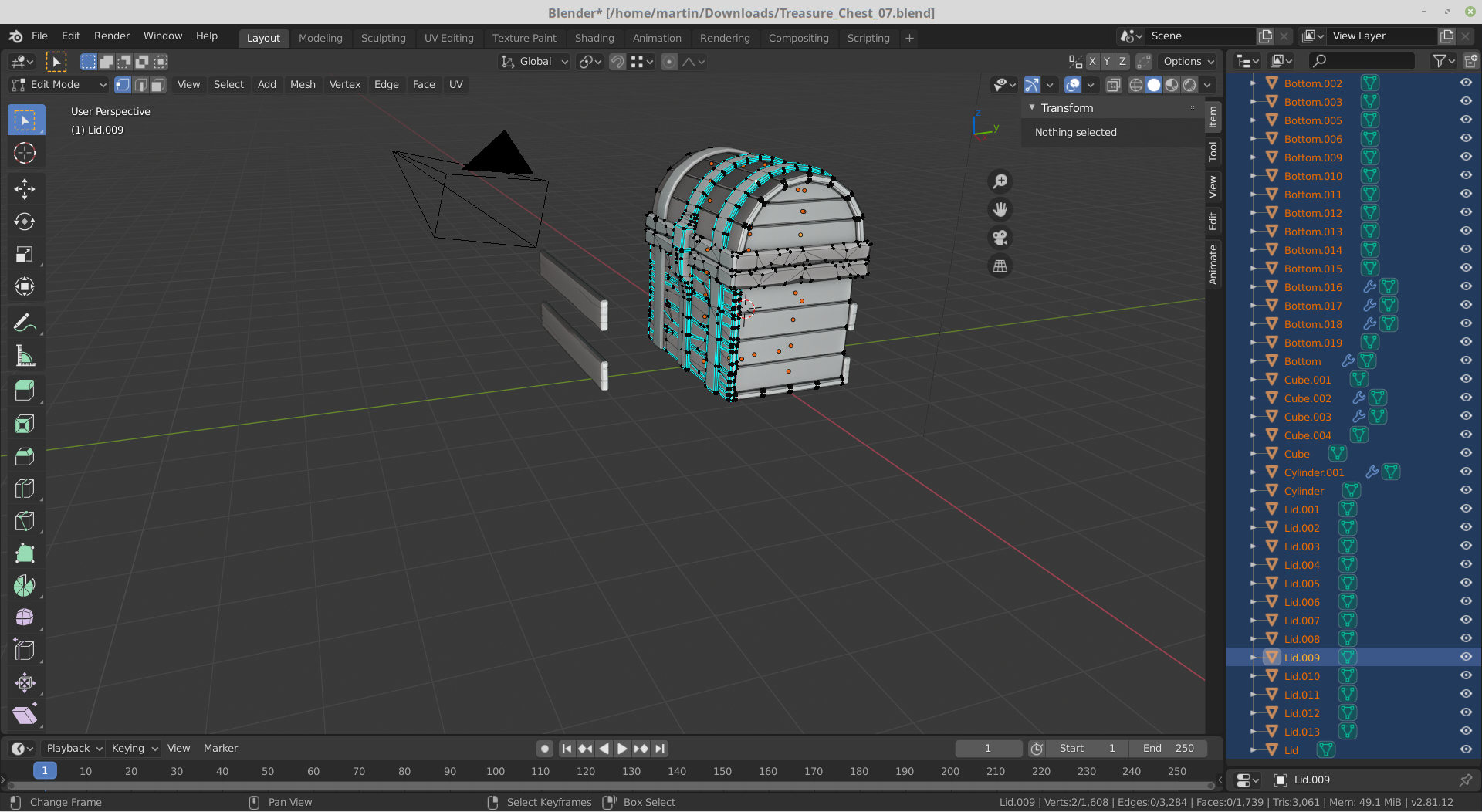Select the Knife tool
The height and width of the screenshot is (812, 1482).
25,521
